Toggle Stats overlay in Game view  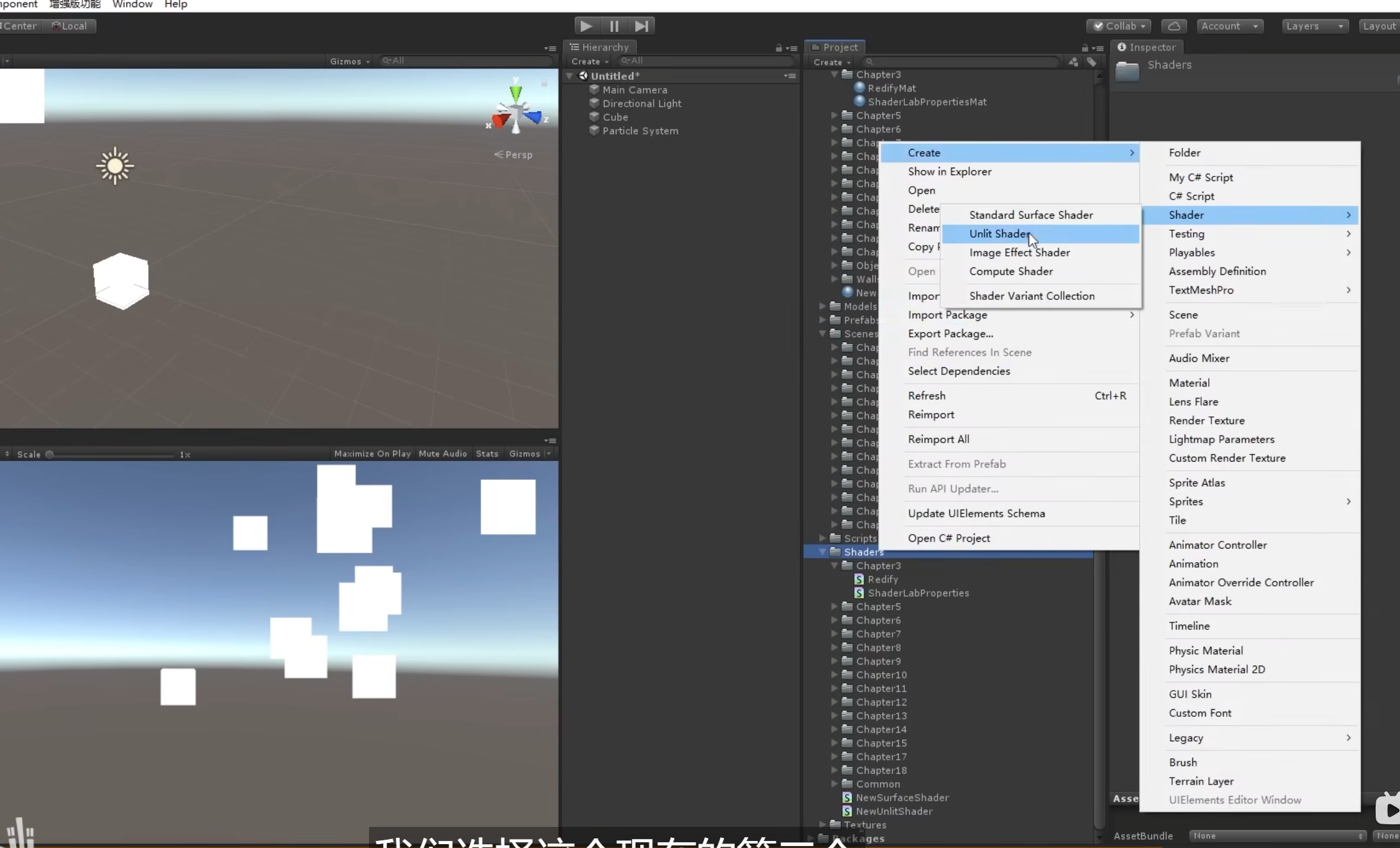(x=487, y=454)
